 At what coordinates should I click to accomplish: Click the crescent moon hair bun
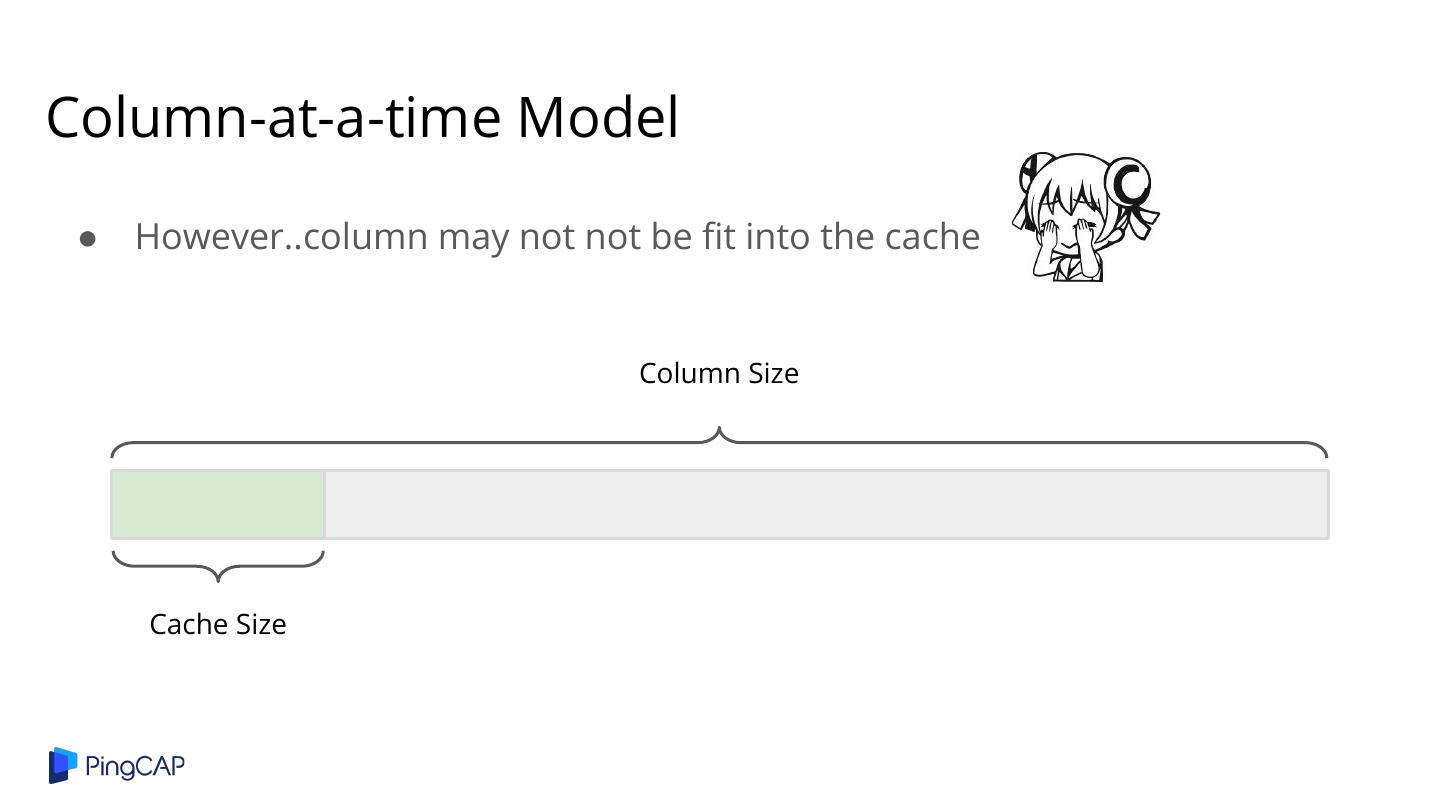click(1131, 184)
